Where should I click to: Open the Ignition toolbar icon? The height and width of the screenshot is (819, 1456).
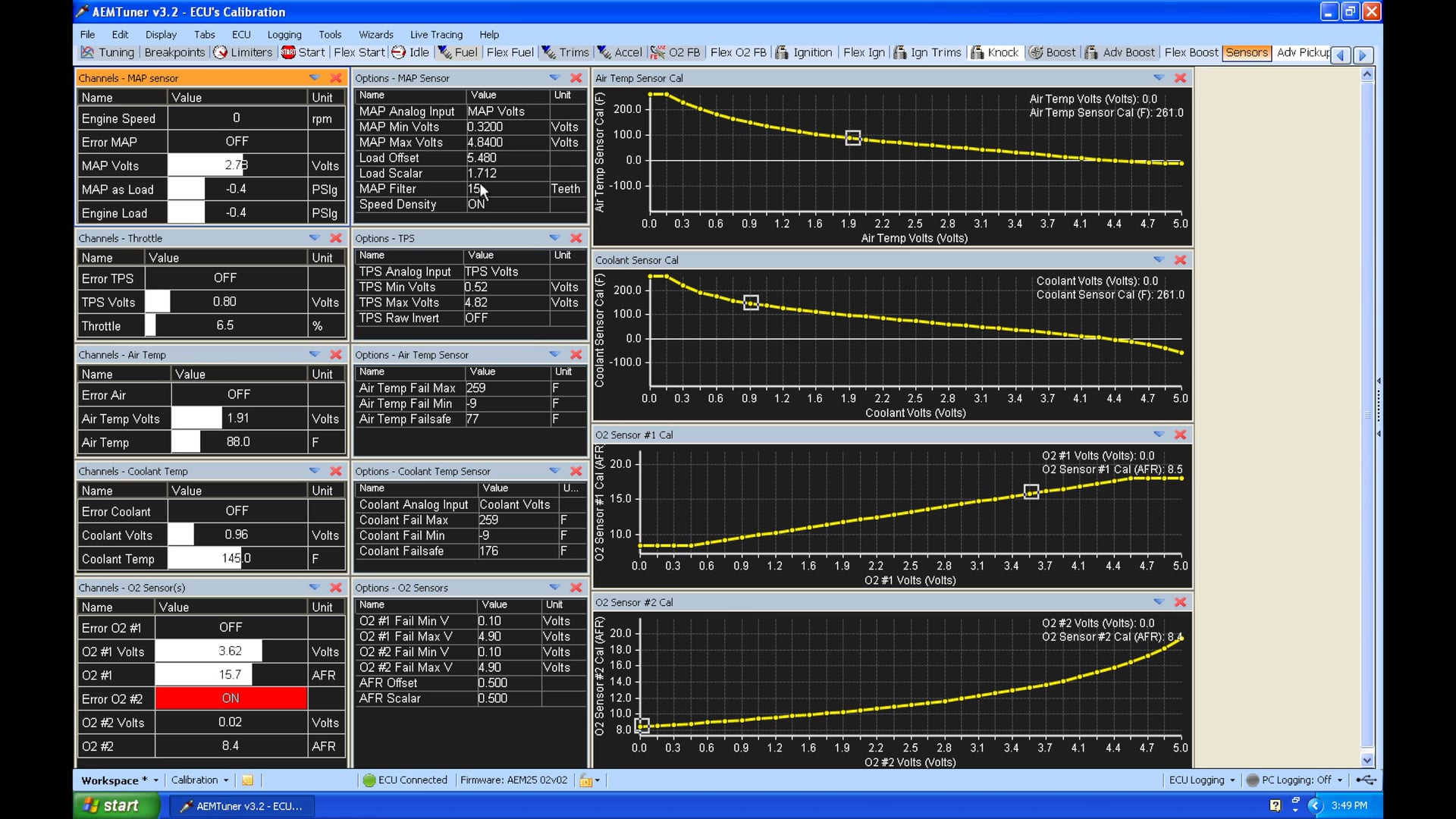tap(805, 52)
